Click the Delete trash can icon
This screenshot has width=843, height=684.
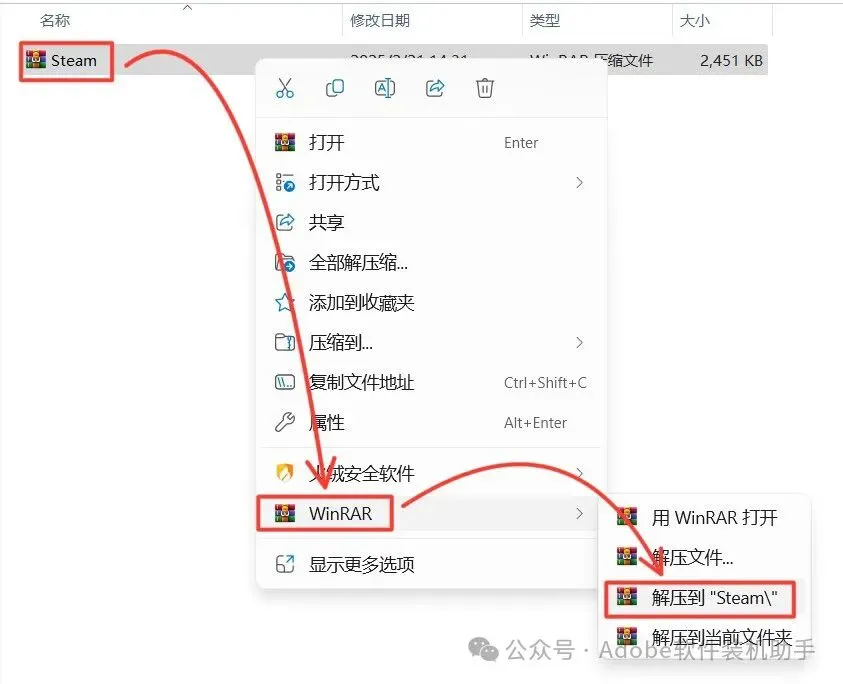pyautogui.click(x=484, y=88)
